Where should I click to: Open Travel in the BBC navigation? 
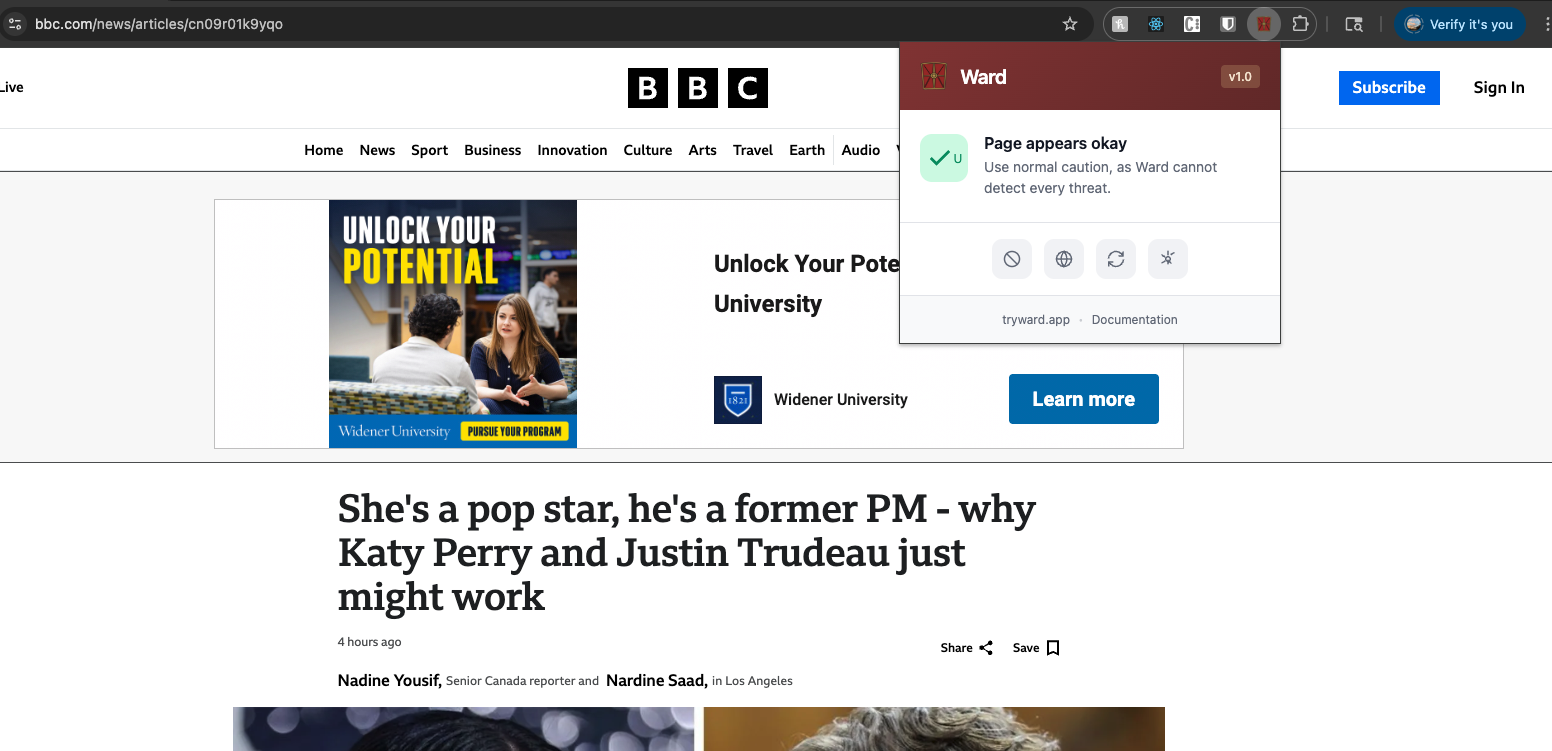click(753, 150)
